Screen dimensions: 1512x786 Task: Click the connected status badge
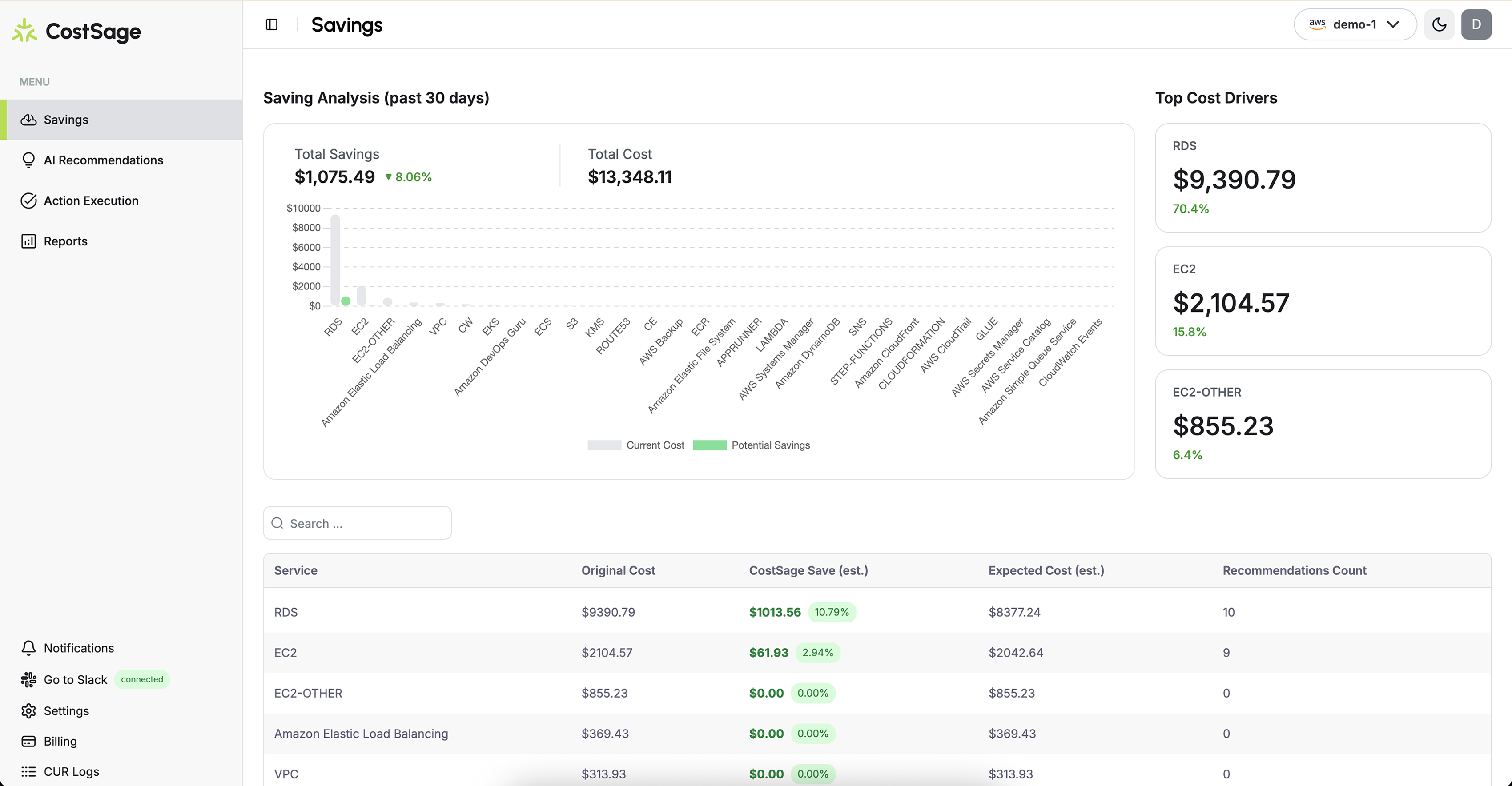click(142, 679)
